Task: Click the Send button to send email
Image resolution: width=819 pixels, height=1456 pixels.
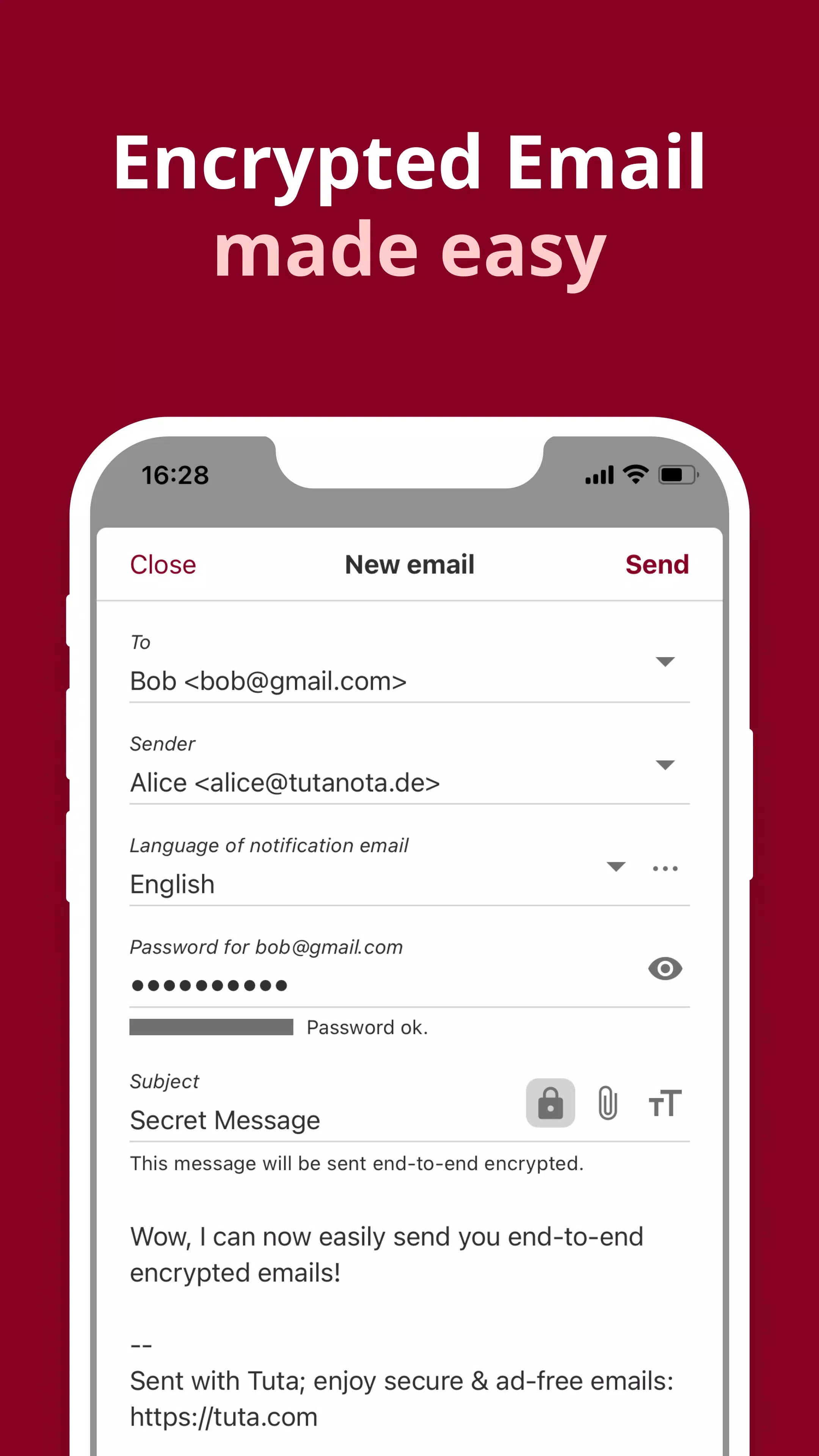Action: click(x=658, y=564)
